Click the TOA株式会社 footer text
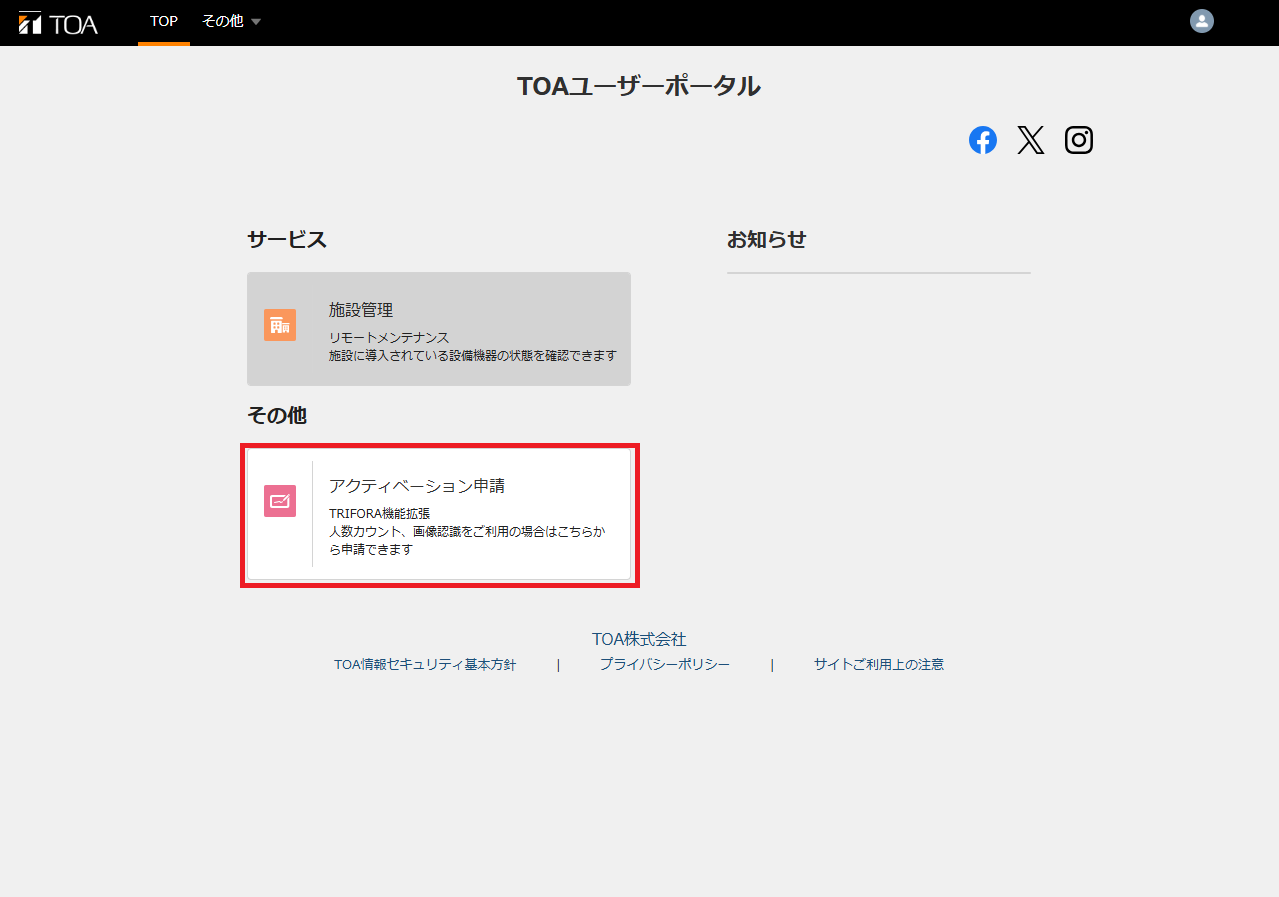Viewport: 1279px width, 897px height. click(639, 639)
